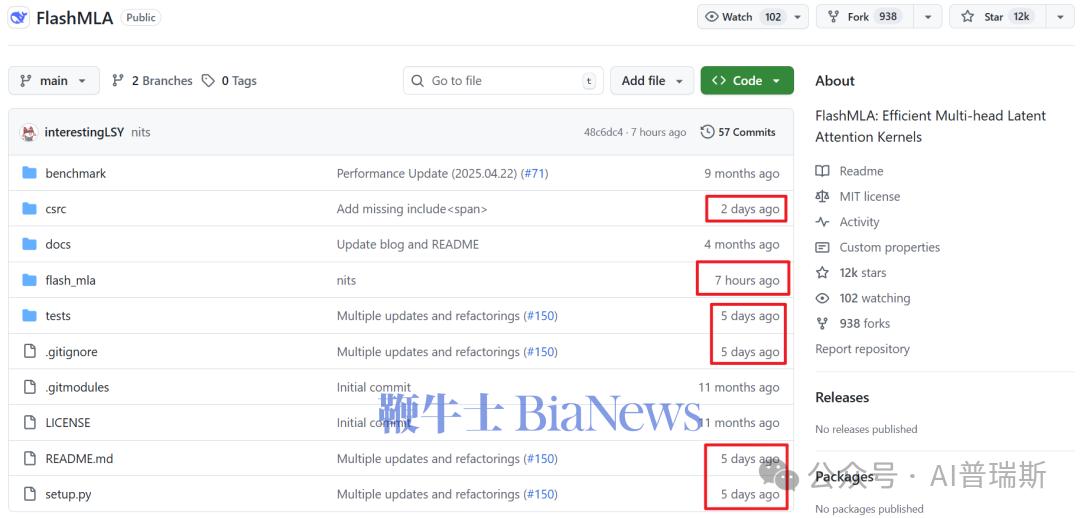Screen dimensions: 1080x518
Task: Open commit history via 57 Commits
Action: point(738,132)
